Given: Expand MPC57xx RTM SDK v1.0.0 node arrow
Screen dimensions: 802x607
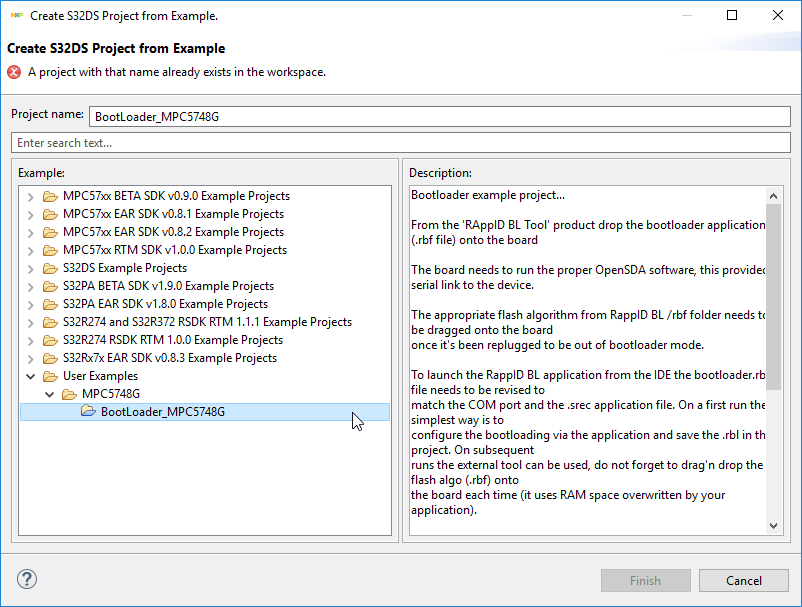Looking at the screenshot, I should 31,251.
